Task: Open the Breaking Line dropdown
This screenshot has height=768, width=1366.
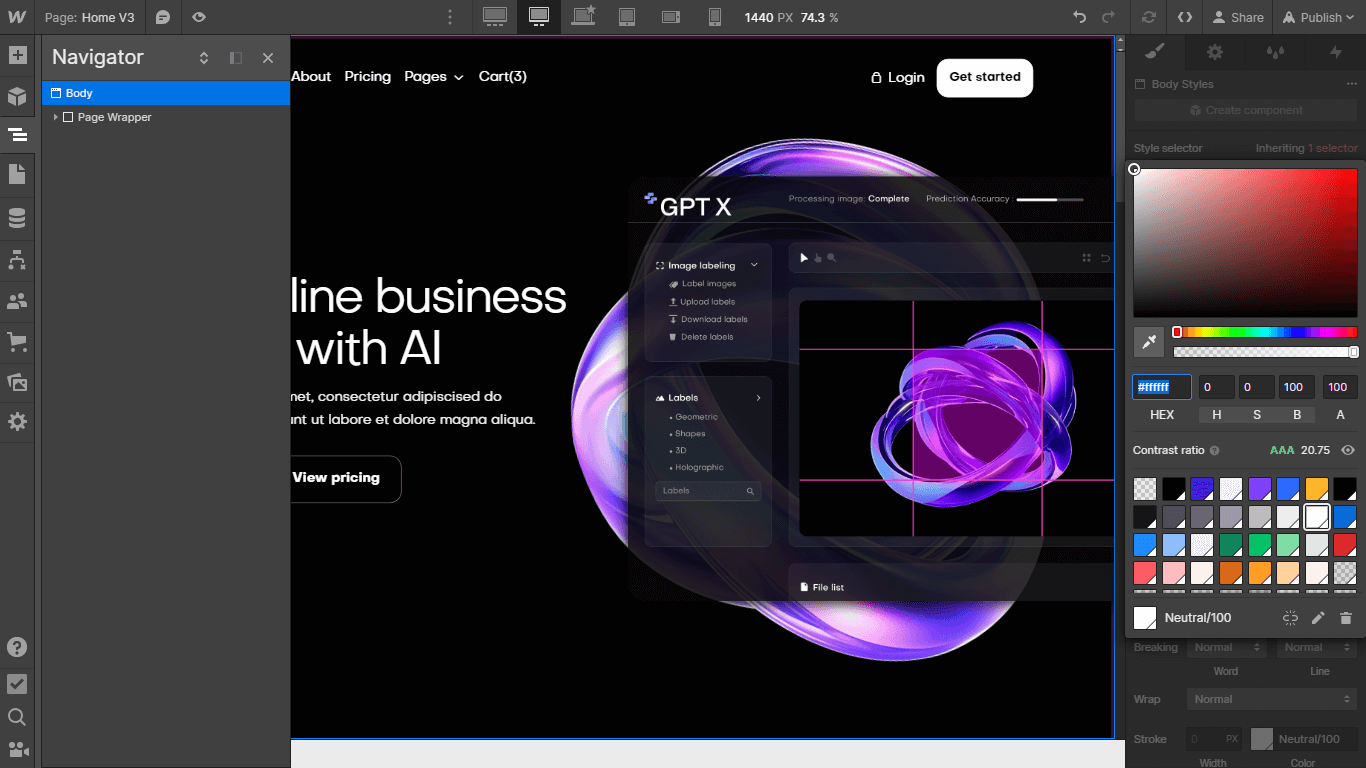Action: [1316, 647]
